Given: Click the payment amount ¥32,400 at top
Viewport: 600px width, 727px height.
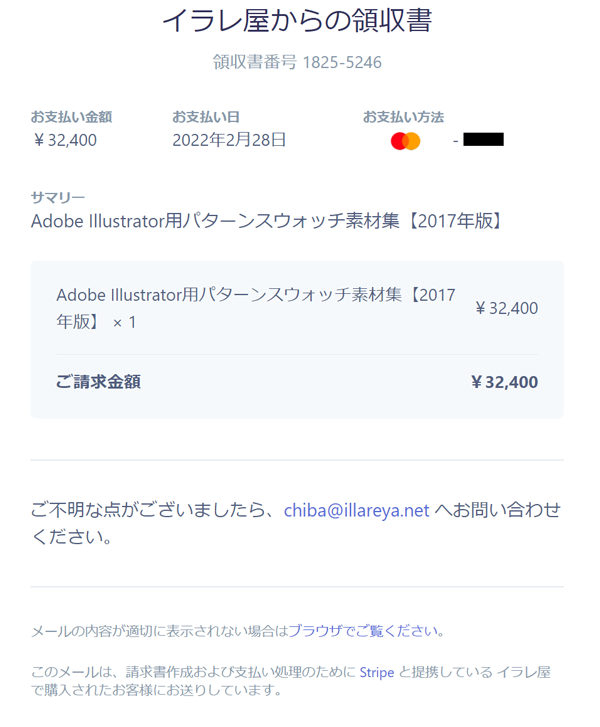Looking at the screenshot, I should pyautogui.click(x=64, y=140).
